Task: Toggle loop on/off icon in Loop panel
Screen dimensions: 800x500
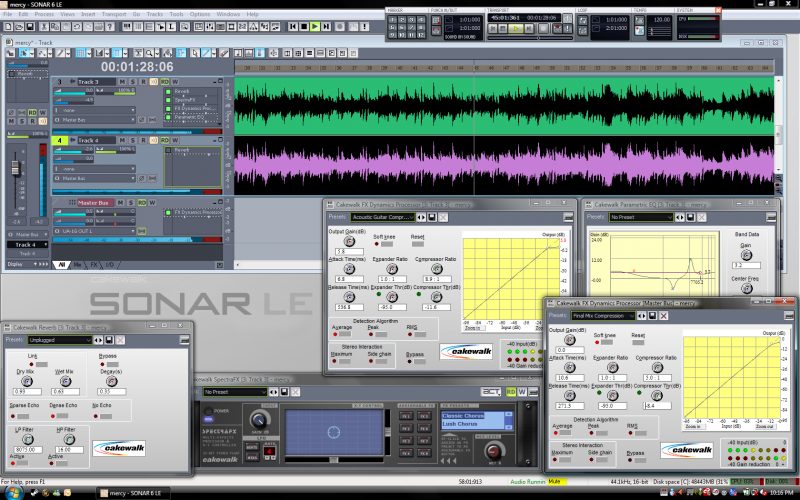Action: point(583,20)
